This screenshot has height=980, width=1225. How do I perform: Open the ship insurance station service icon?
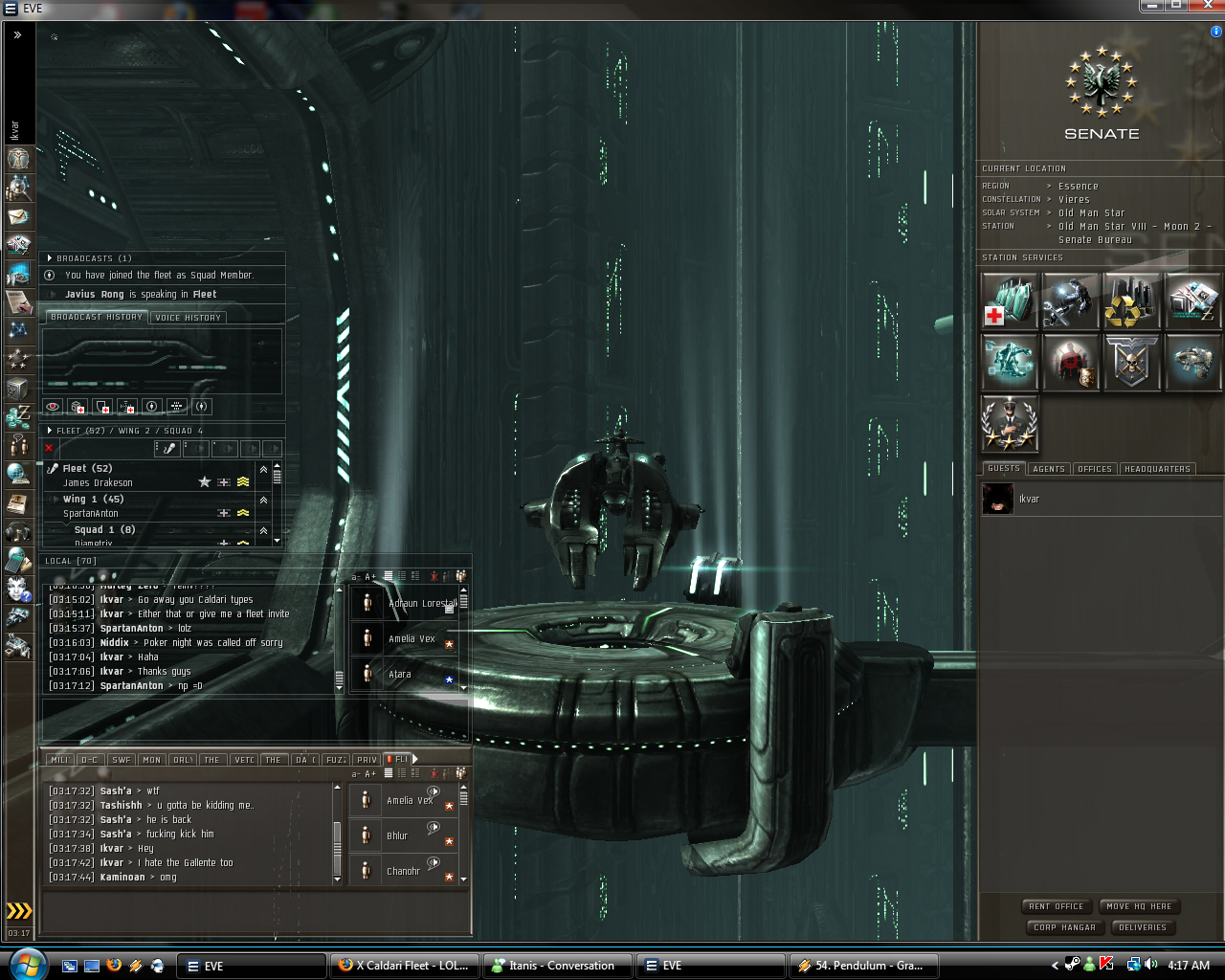pos(1192,362)
